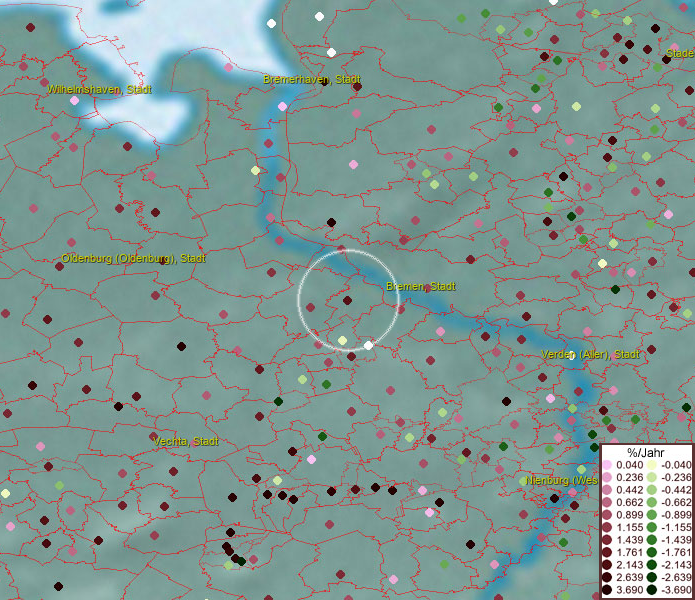Screen dimensions: 695x600
Task: Click the Stade label at the top right
Action: (x=680, y=53)
